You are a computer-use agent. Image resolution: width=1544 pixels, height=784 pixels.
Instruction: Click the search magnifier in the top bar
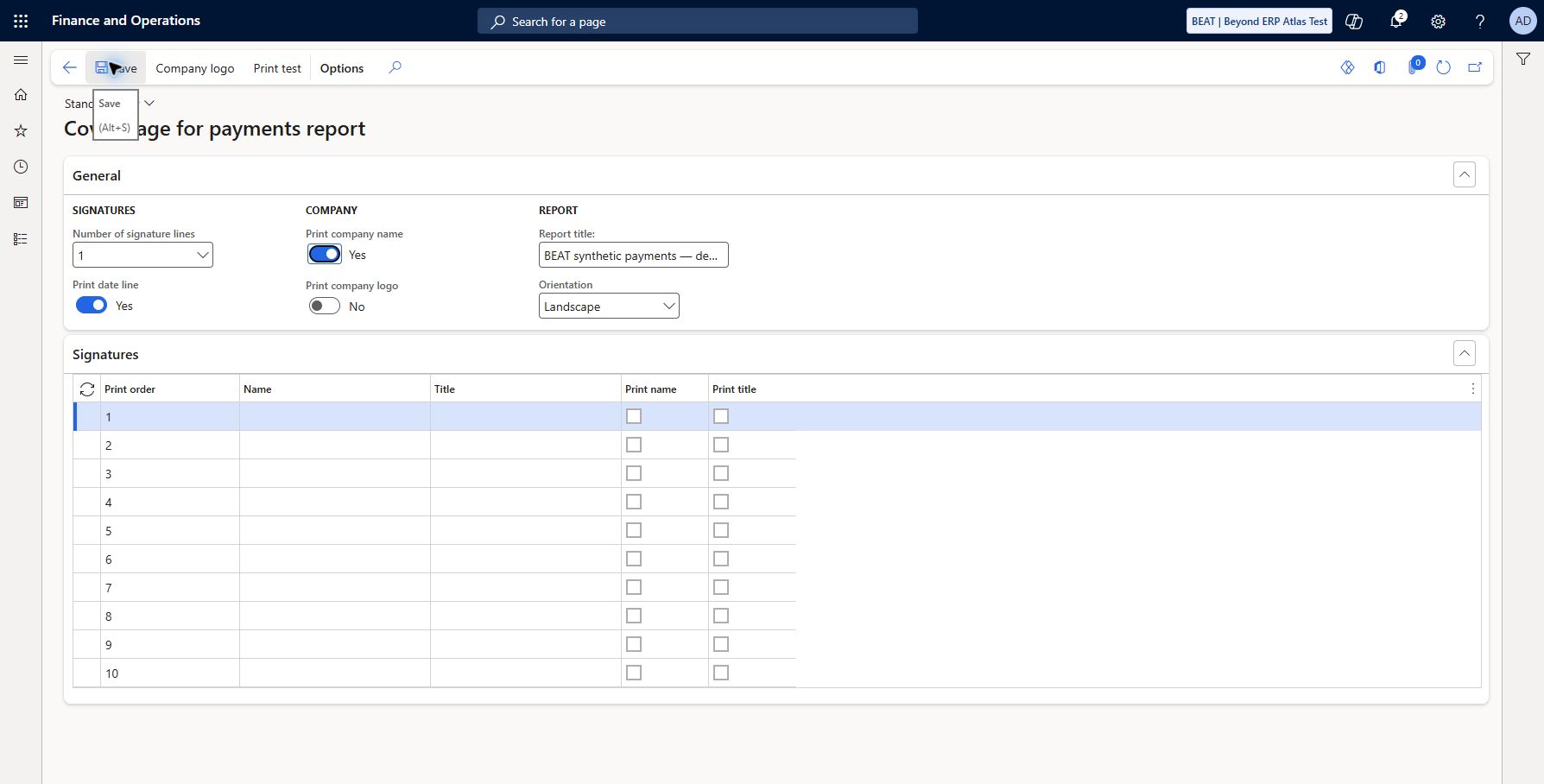coord(498,22)
